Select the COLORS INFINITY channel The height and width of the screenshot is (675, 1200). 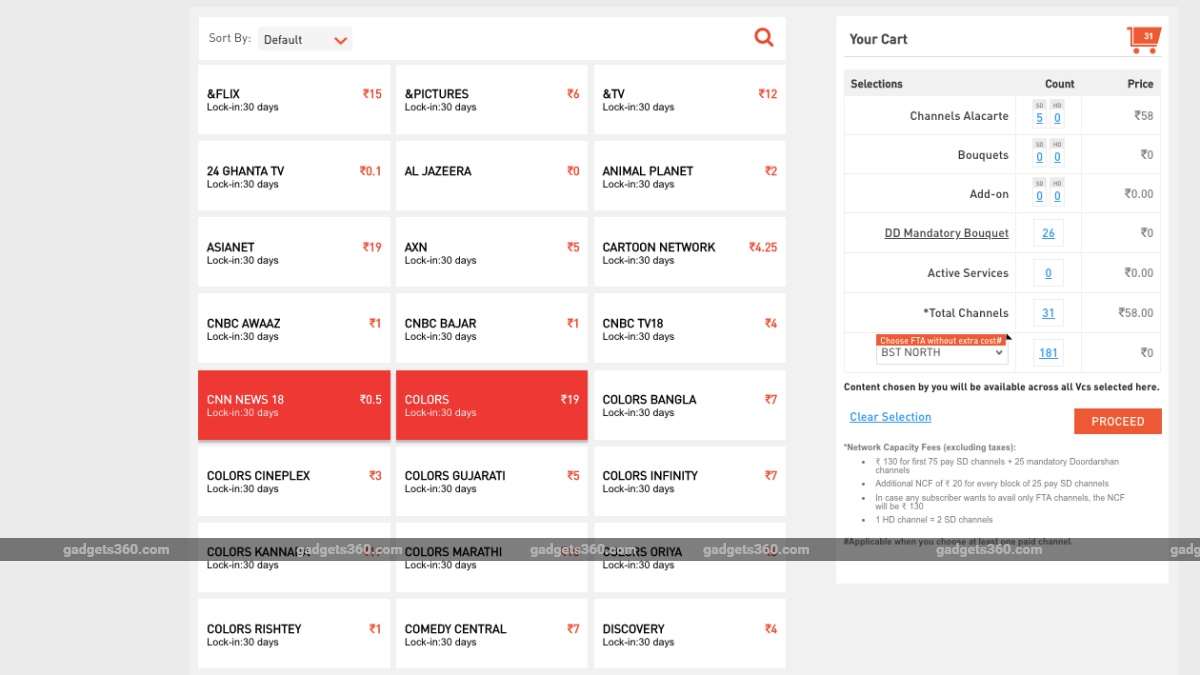690,481
